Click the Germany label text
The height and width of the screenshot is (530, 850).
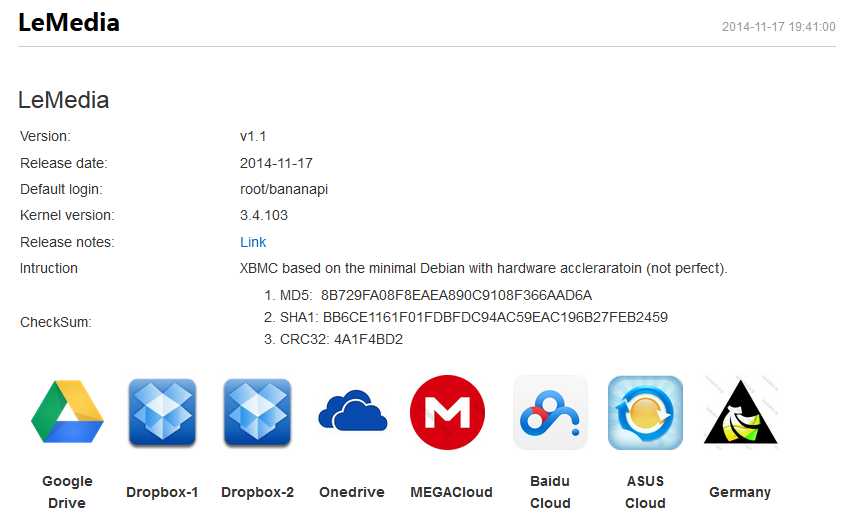pyautogui.click(x=740, y=492)
